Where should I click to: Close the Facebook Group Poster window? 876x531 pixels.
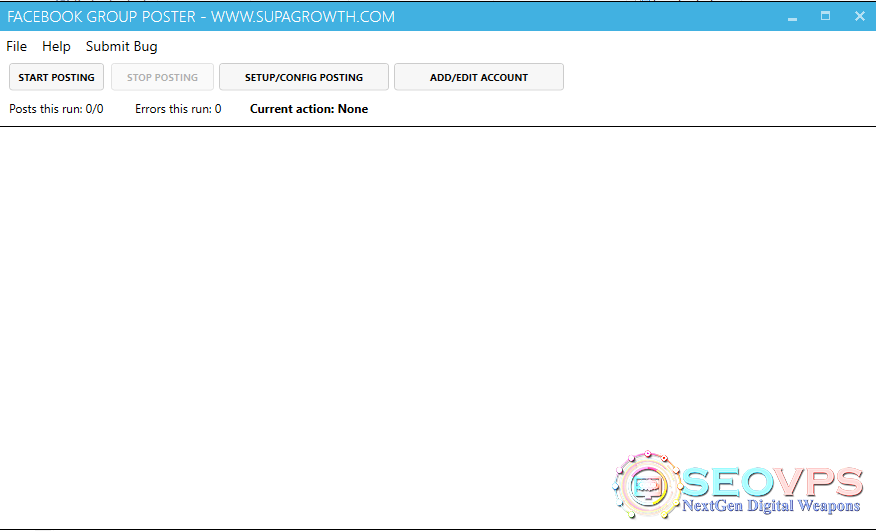coord(860,16)
